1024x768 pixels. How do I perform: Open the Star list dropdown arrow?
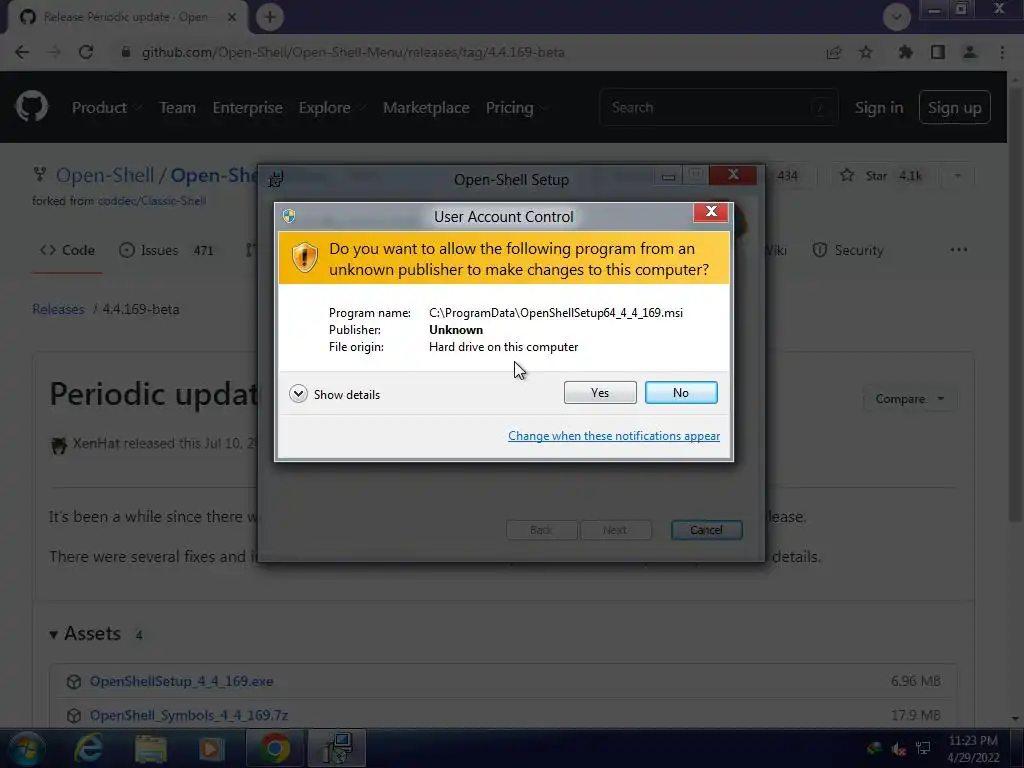(957, 176)
